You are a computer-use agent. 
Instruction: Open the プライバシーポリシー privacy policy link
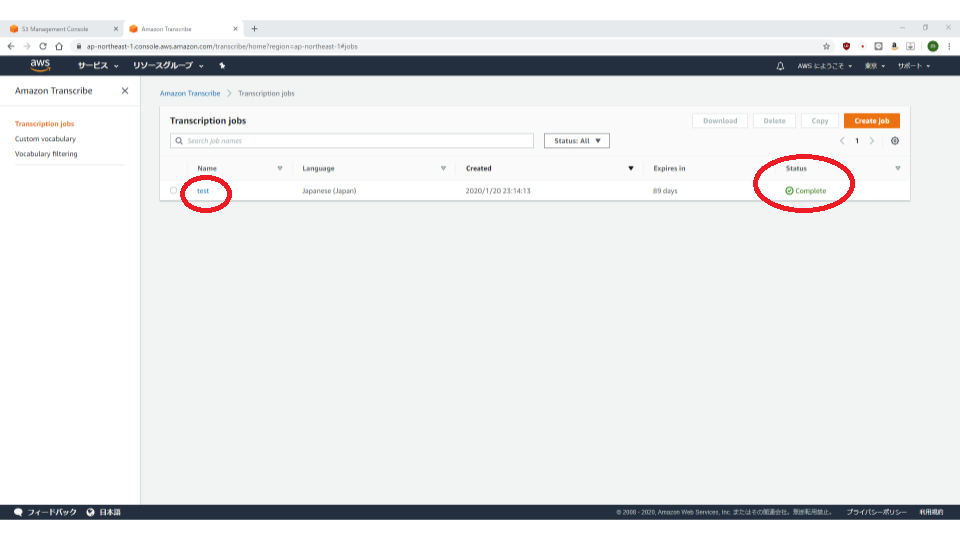(x=876, y=512)
